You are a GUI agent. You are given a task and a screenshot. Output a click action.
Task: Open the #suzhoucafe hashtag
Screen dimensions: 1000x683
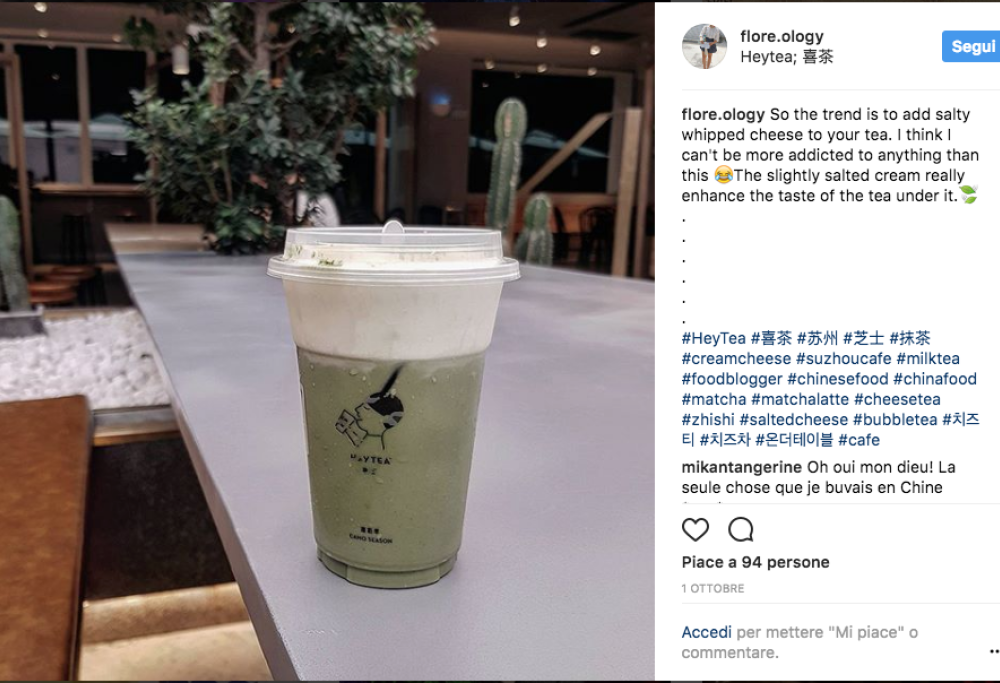[843, 358]
